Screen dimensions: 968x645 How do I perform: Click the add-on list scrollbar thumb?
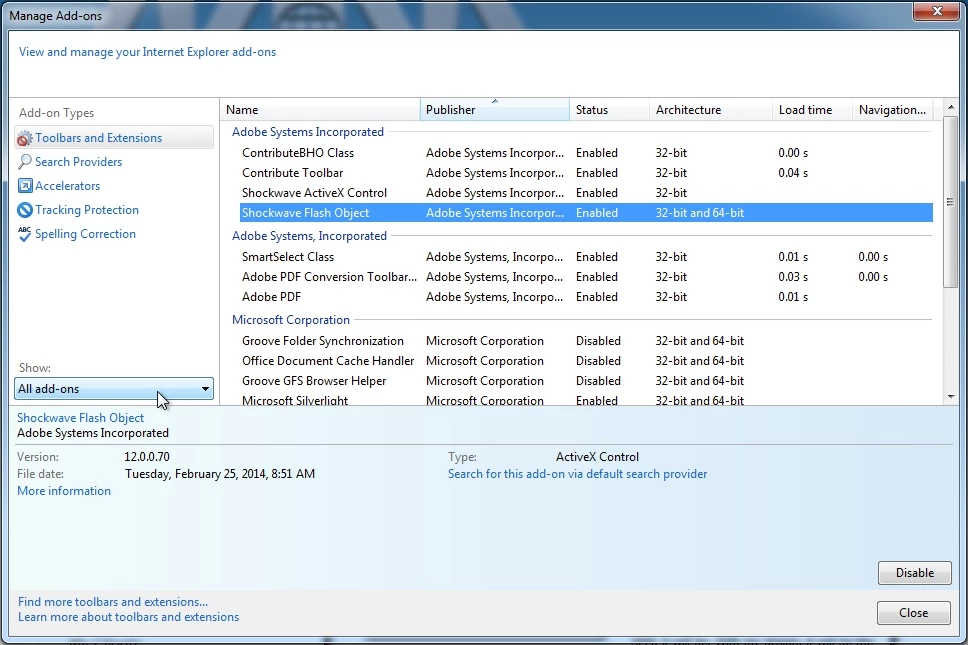point(951,202)
